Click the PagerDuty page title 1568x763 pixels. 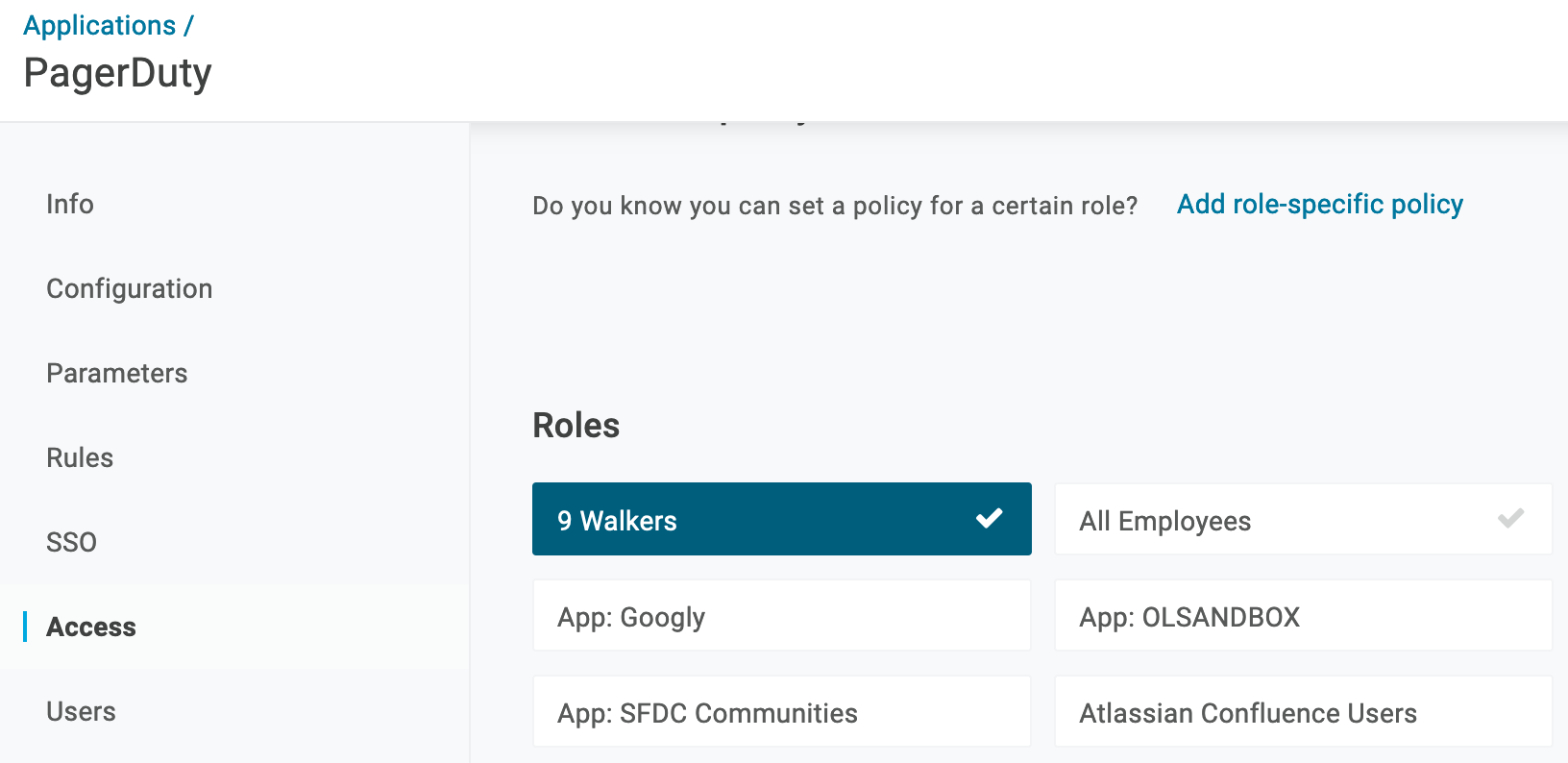(118, 73)
